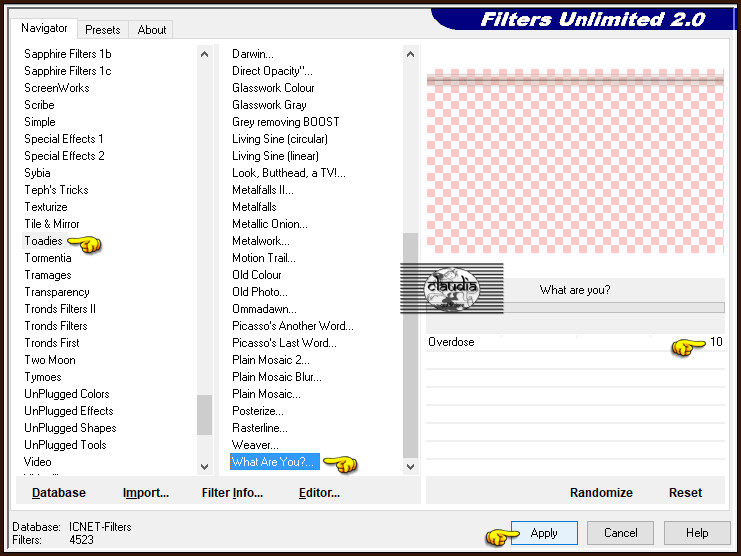This screenshot has width=741, height=556.
Task: Select Look, Butthead, a TV!... filter
Action: (288, 173)
